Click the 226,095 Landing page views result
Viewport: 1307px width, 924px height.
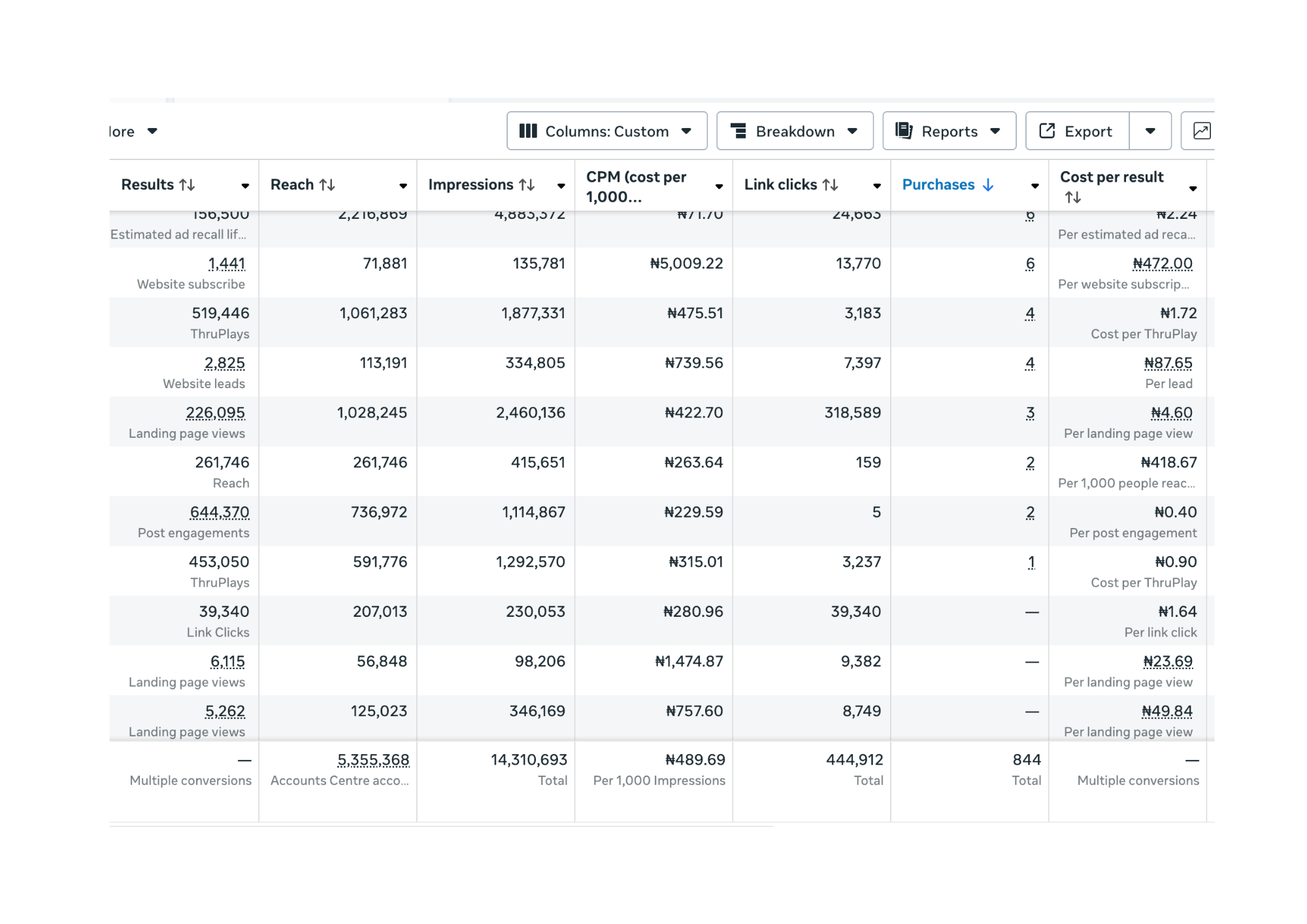[216, 412]
